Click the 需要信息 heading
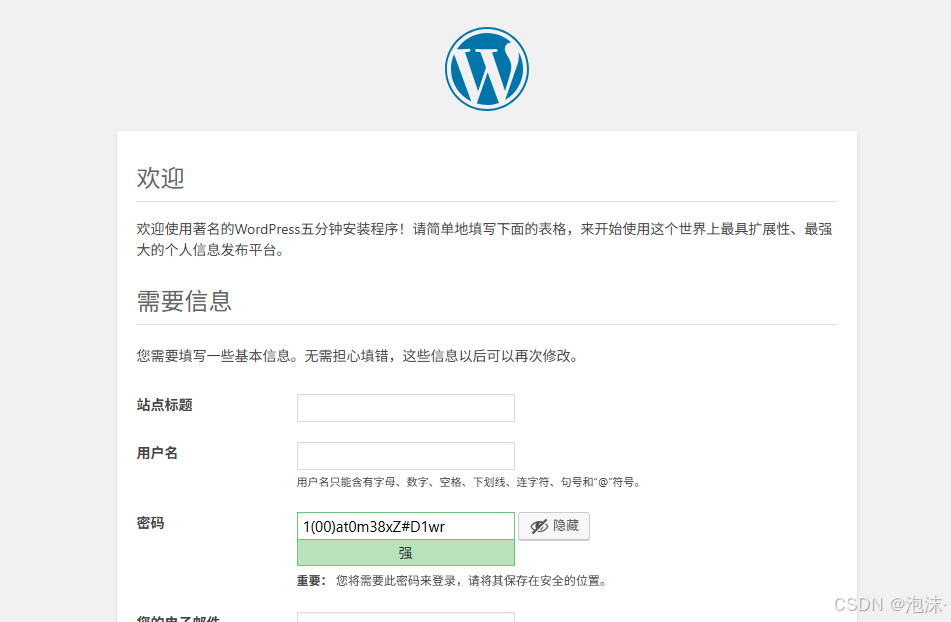Viewport: 951px width, 622px height. tap(184, 301)
